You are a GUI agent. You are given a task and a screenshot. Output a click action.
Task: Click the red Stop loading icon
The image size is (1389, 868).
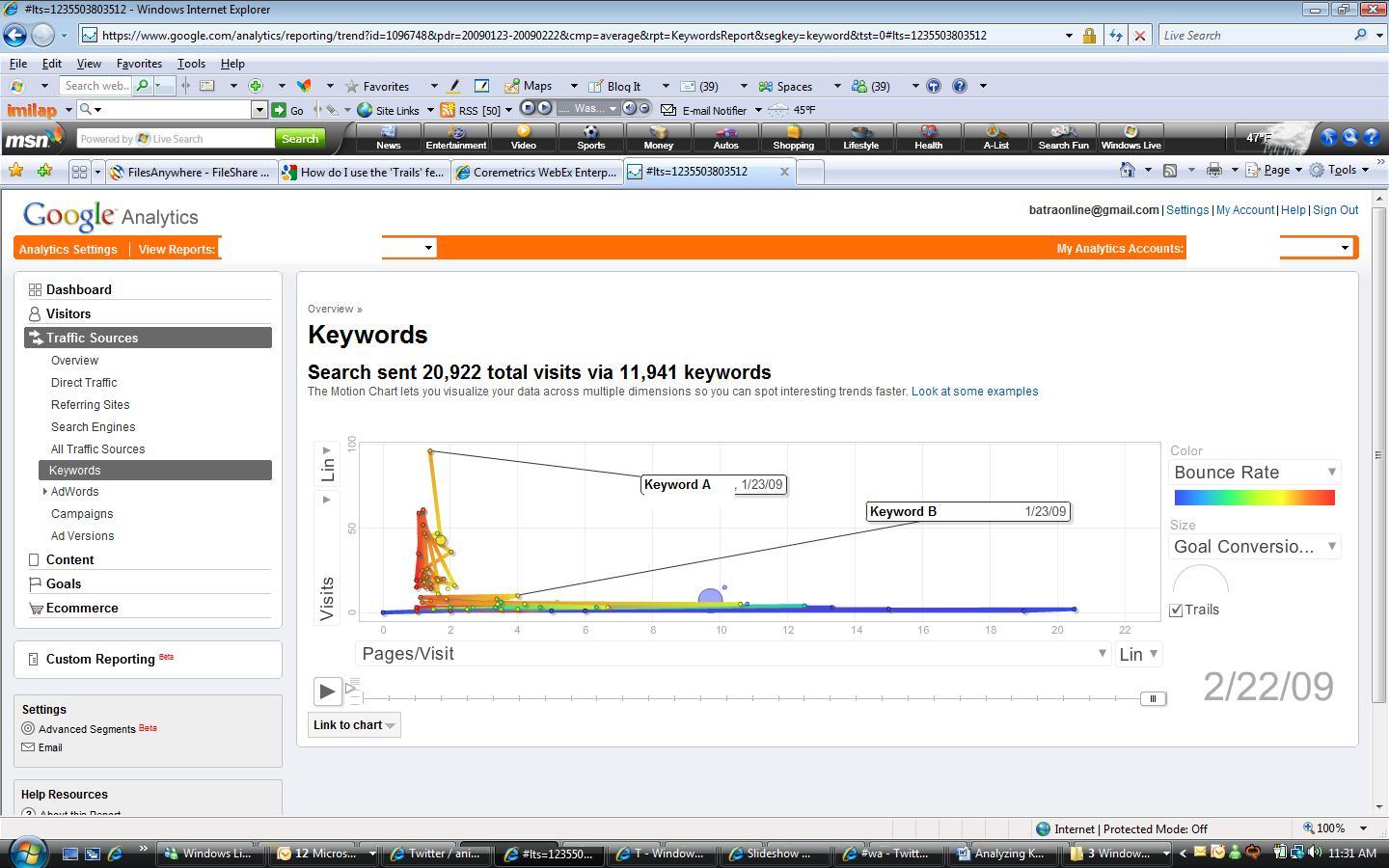[1139, 36]
